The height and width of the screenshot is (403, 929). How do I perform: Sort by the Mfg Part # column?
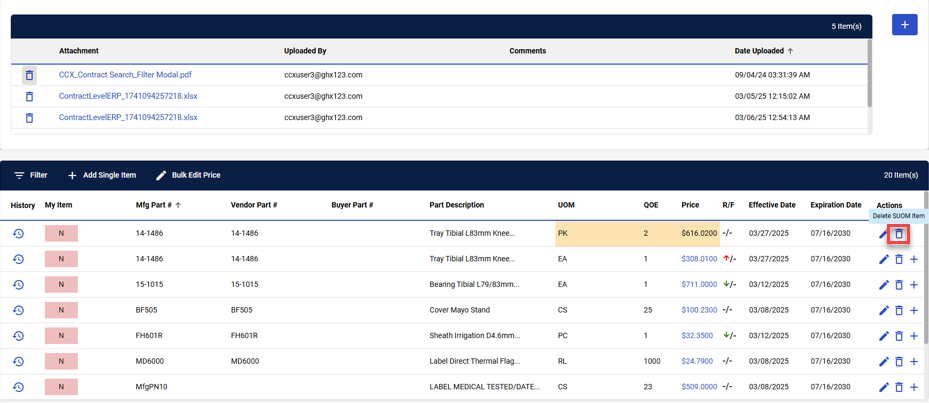(157, 205)
